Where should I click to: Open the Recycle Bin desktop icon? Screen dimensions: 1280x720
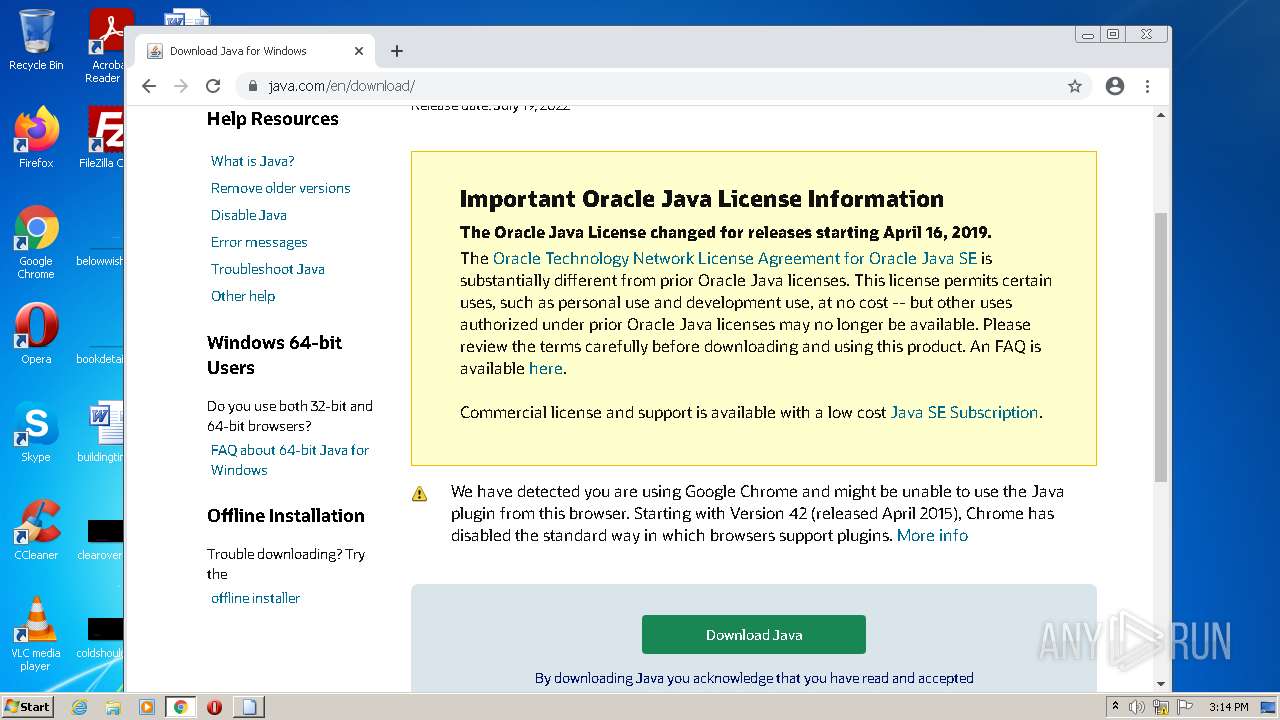pos(36,41)
